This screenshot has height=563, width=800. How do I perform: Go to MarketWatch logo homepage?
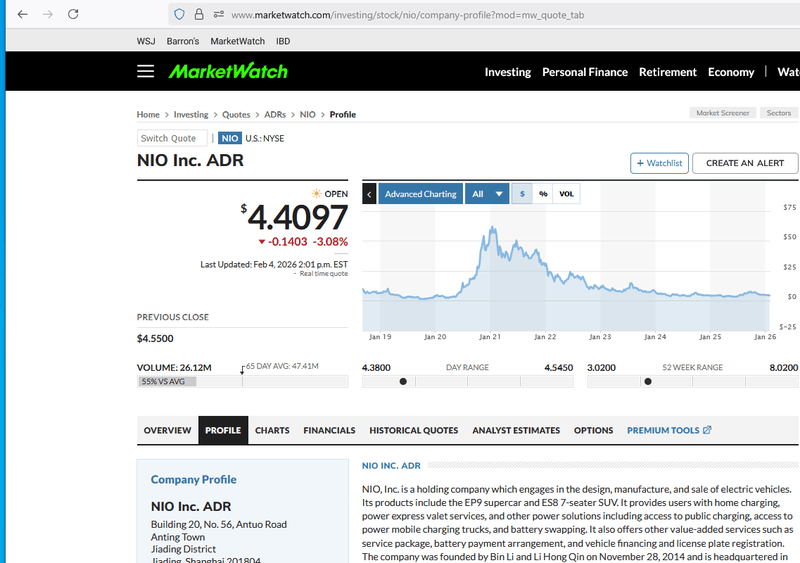(228, 71)
